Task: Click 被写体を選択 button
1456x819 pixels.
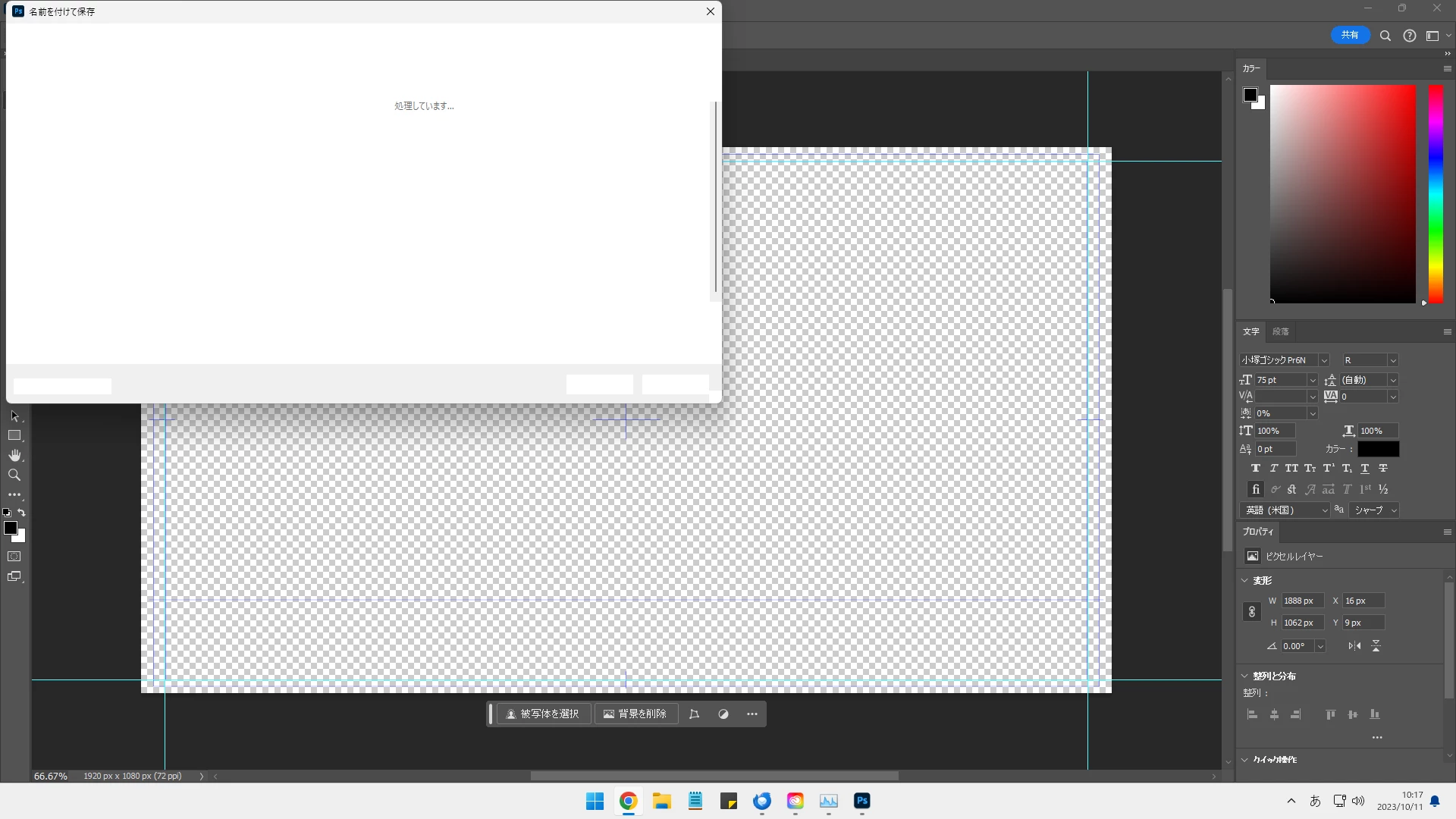Action: click(x=543, y=714)
